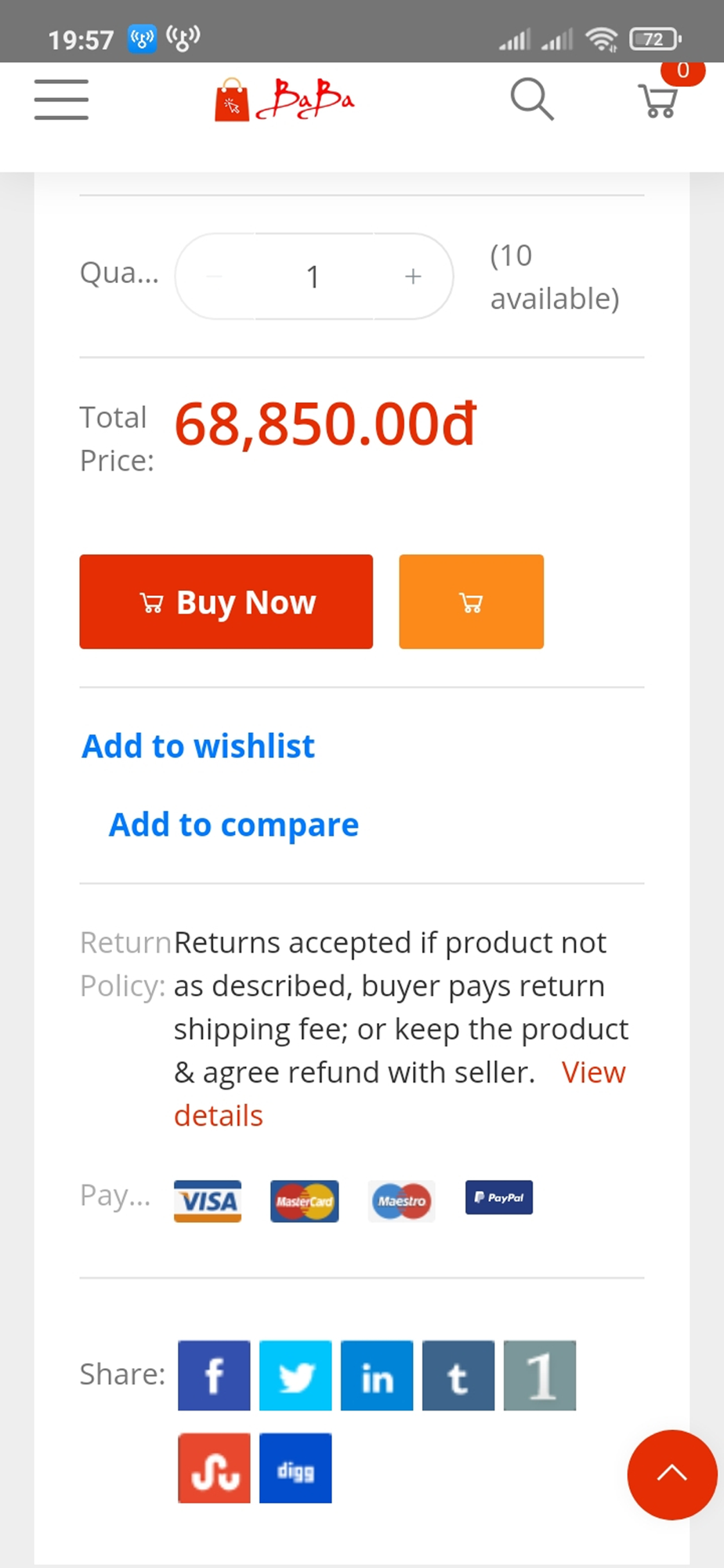Share on Twitter
Screen dimensions: 724x1568
click(x=295, y=1375)
